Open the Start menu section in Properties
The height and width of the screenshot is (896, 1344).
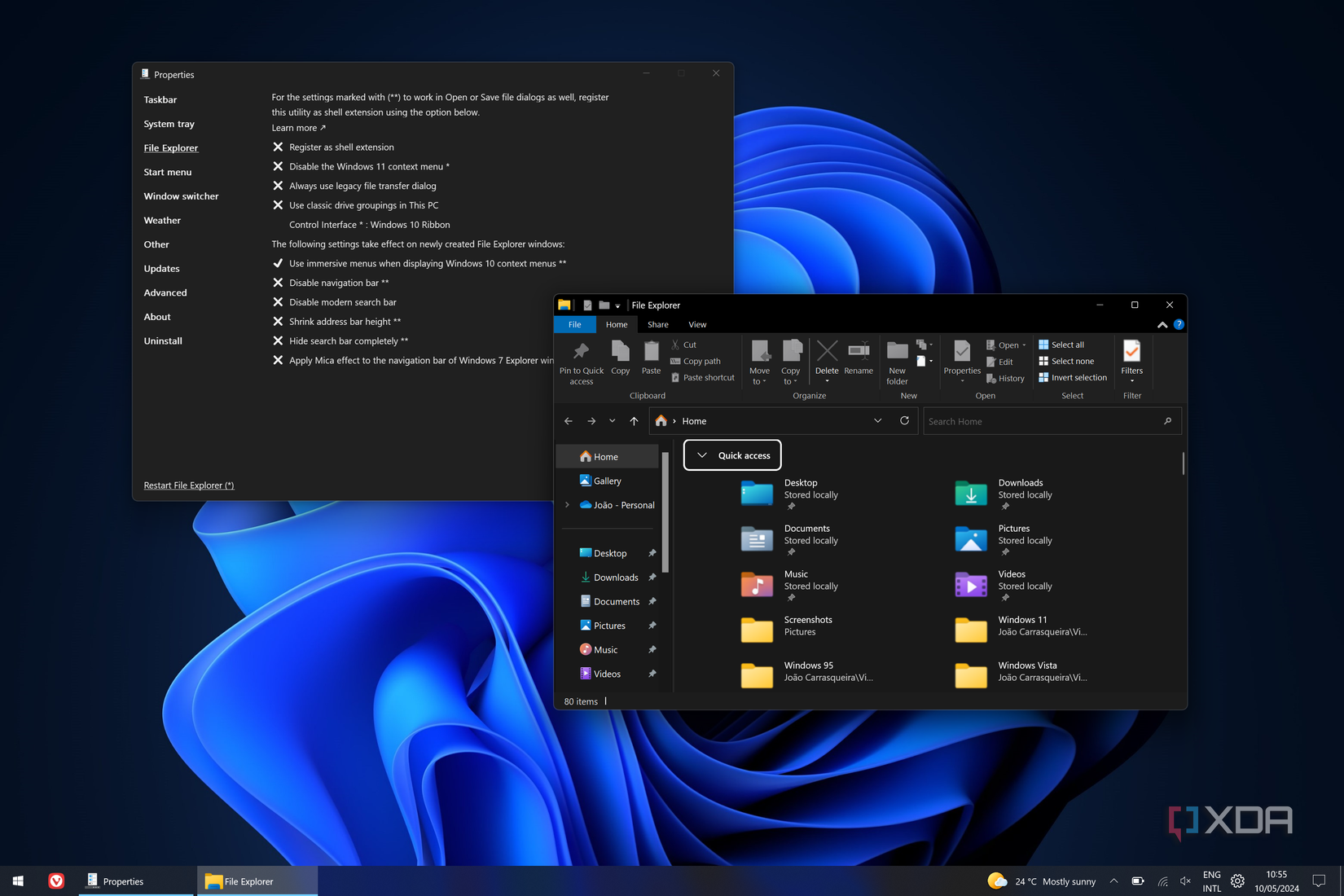(x=168, y=173)
